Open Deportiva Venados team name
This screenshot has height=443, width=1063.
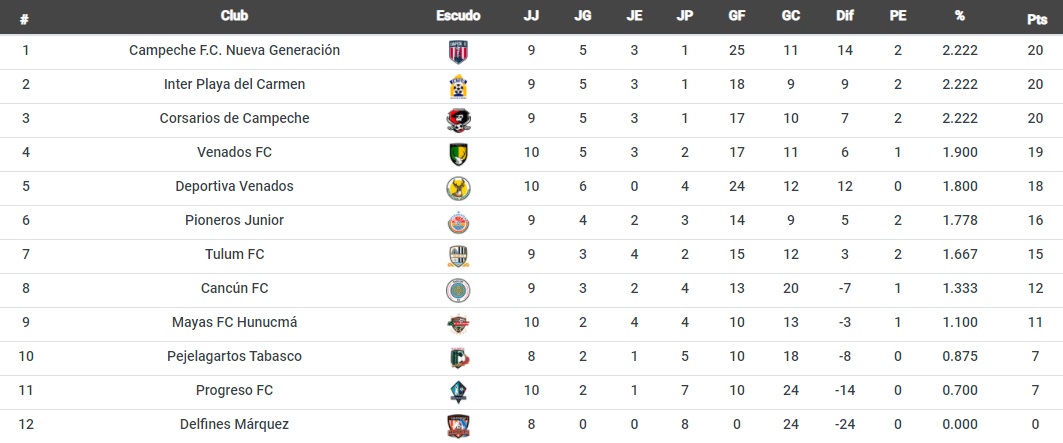pos(234,186)
